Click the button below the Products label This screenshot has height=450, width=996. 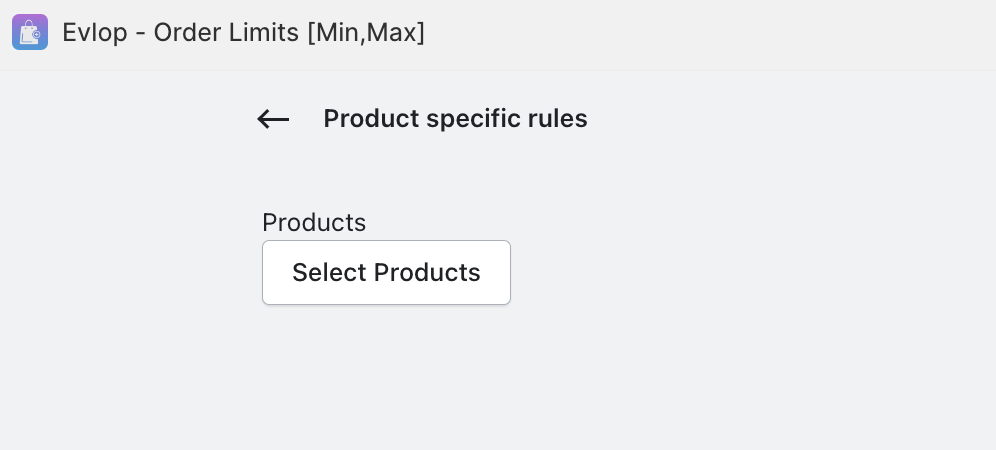pyautogui.click(x=386, y=272)
